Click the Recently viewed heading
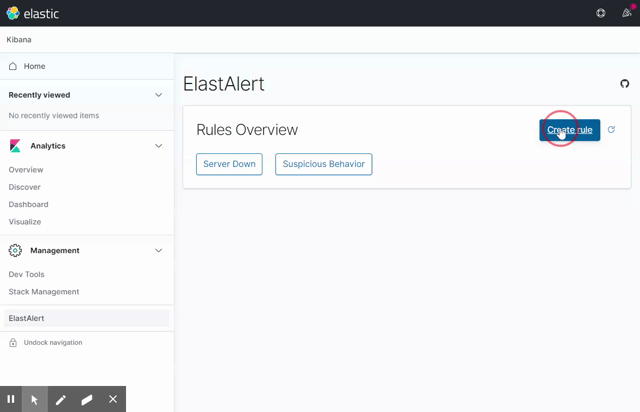640x412 pixels. [x=39, y=95]
